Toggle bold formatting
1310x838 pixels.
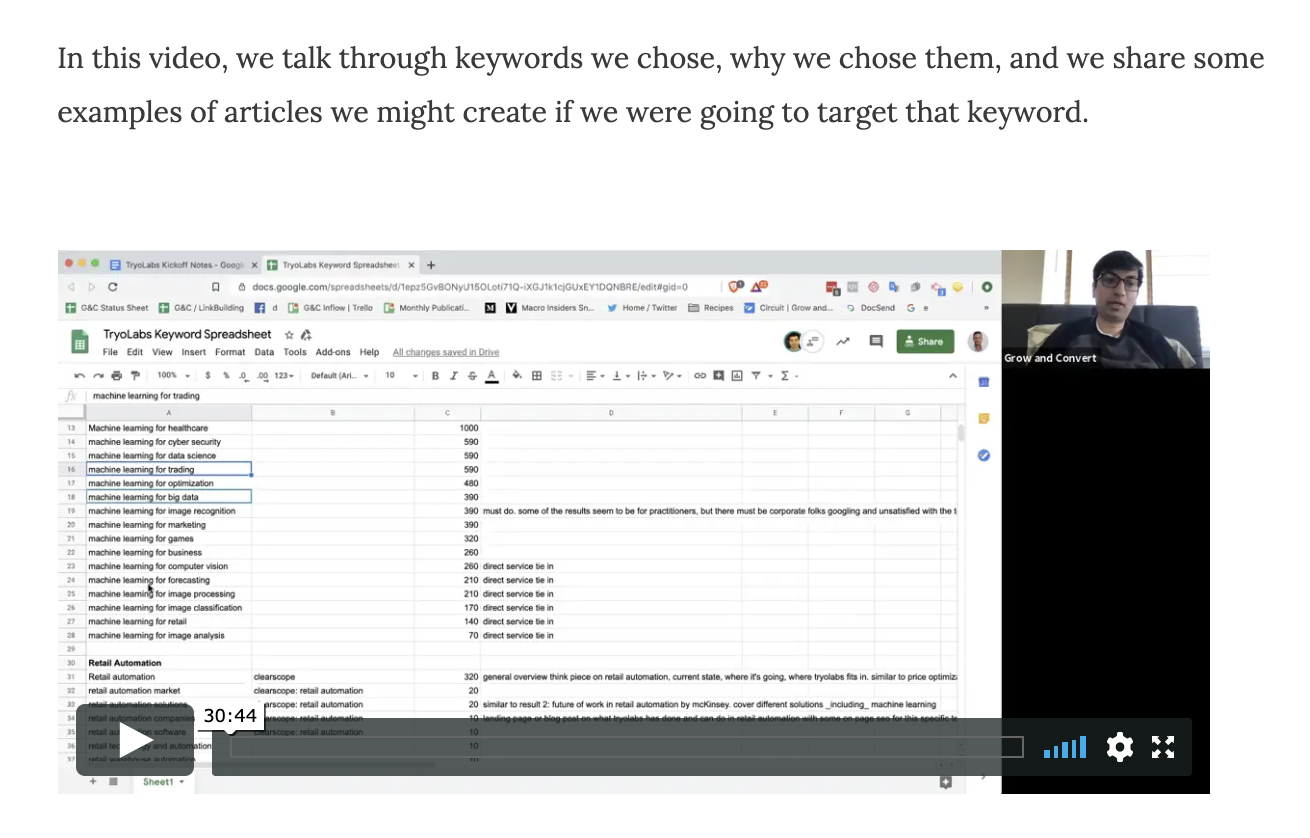coord(435,376)
